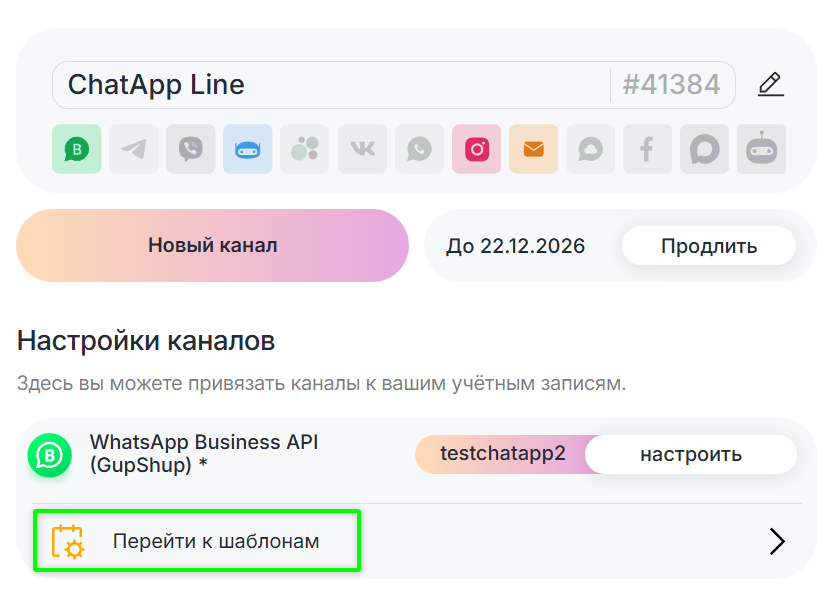
Task: Click the настроить button for GupShup
Action: click(x=690, y=455)
